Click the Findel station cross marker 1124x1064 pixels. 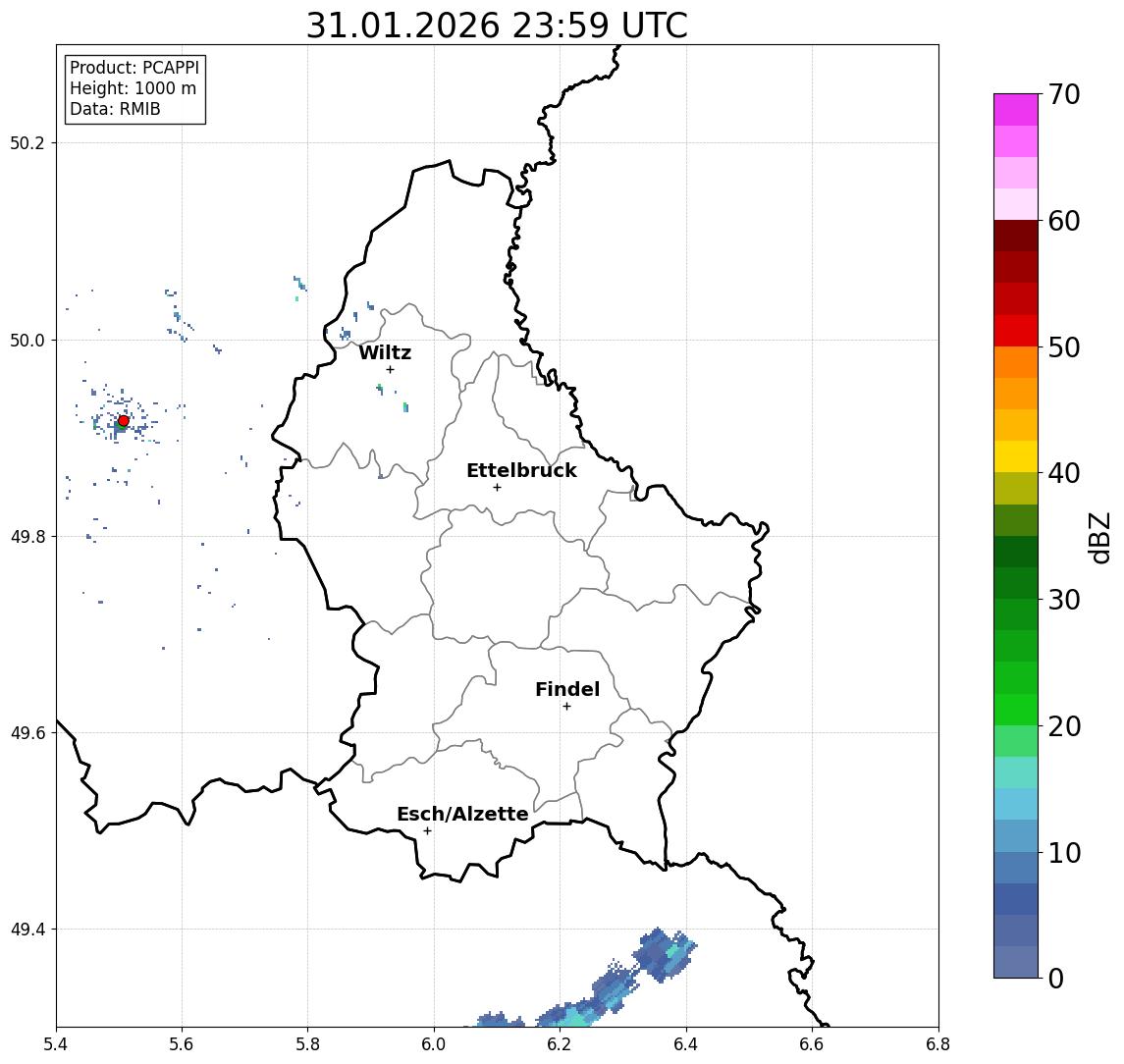coord(566,707)
